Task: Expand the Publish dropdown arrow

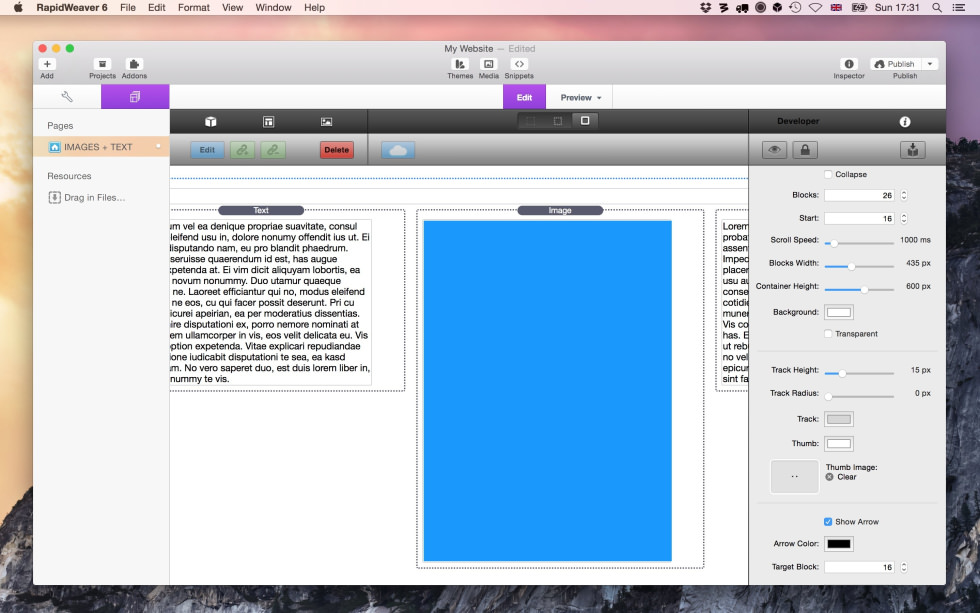Action: click(x=930, y=64)
